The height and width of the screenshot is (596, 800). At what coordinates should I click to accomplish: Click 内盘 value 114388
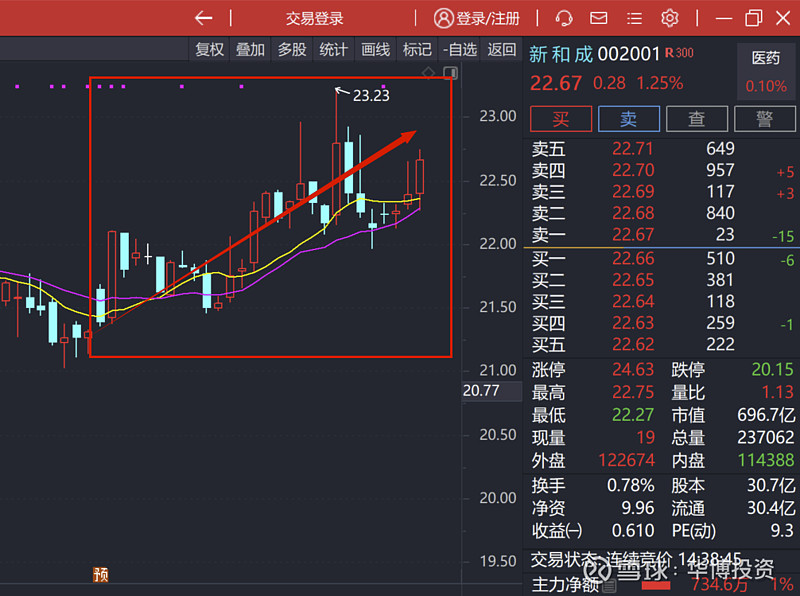click(x=766, y=460)
